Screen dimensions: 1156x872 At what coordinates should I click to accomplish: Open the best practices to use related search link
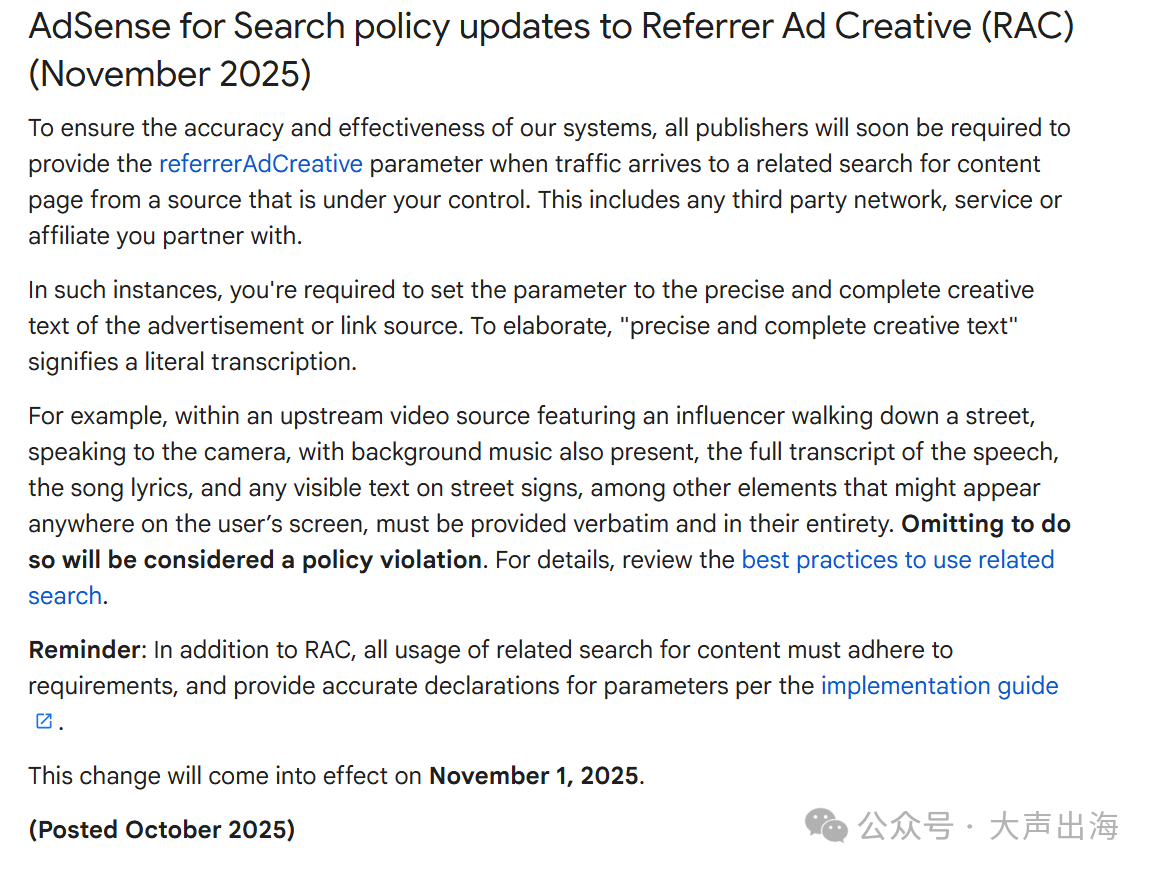(897, 560)
